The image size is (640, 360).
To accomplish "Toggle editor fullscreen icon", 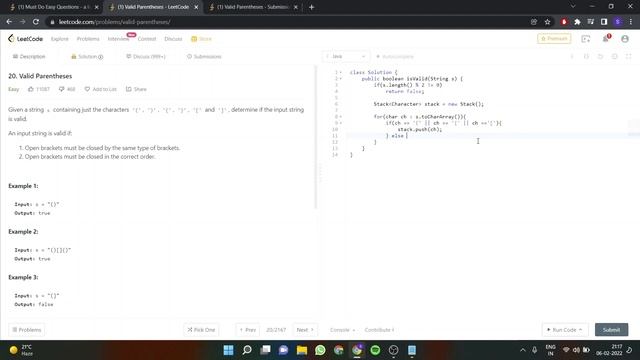I will coord(629,56).
